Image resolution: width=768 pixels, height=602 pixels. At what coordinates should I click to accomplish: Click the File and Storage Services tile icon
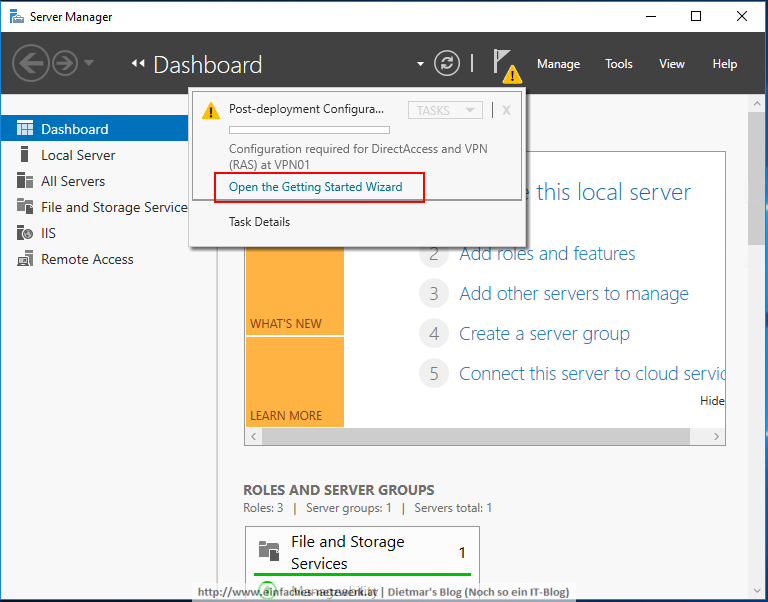[x=269, y=551]
